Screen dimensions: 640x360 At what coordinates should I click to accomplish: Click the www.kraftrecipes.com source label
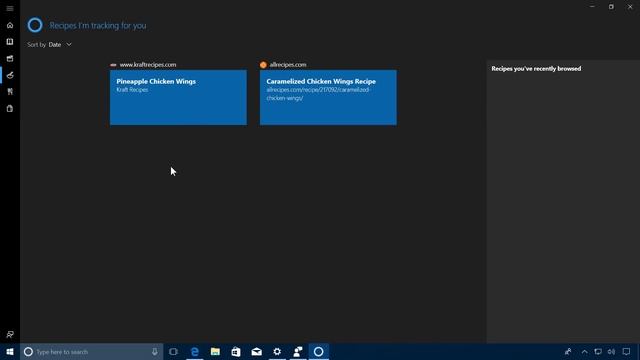point(148,64)
